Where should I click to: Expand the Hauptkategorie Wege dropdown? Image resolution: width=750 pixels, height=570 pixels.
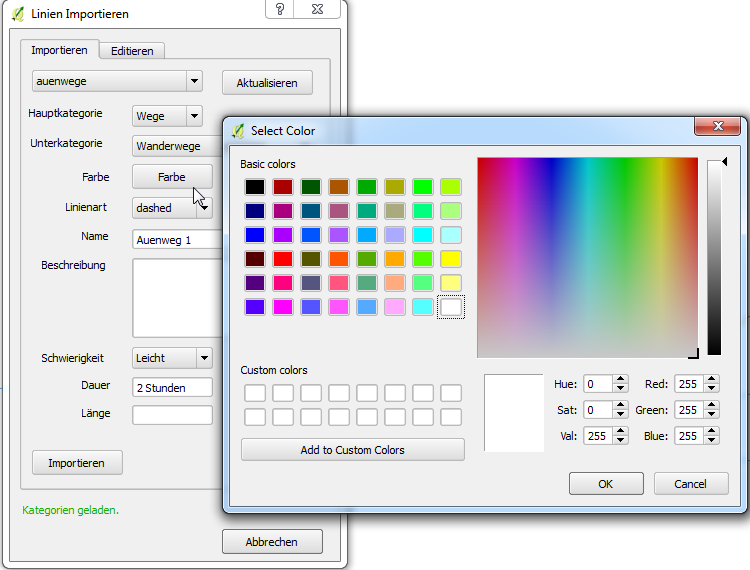point(194,116)
